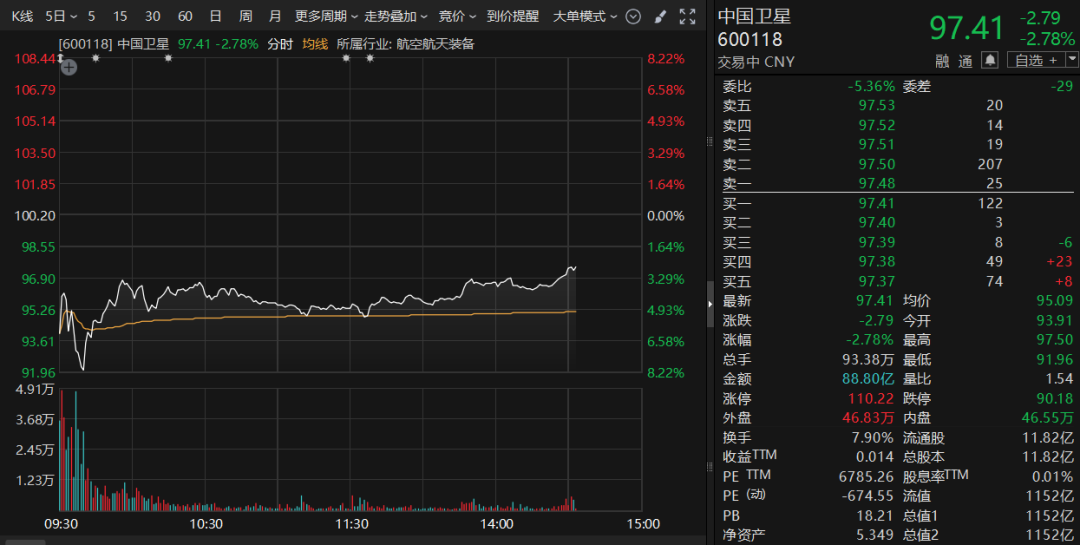Image resolution: width=1080 pixels, height=545 pixels.
Task: Click the 融 margin trading badge
Action: [942, 61]
